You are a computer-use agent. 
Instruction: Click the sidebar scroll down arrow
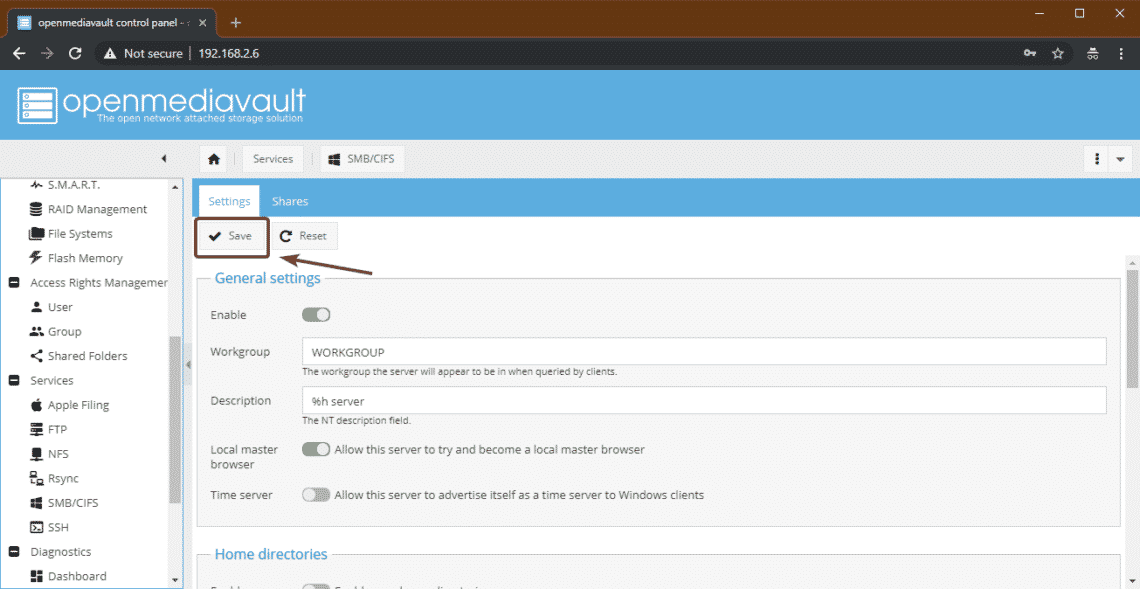[x=175, y=580]
